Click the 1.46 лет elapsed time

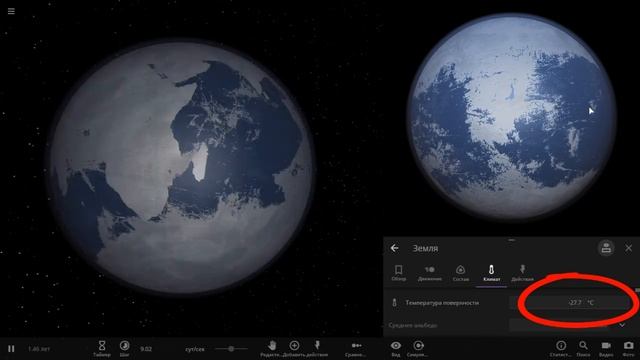pyautogui.click(x=39, y=349)
